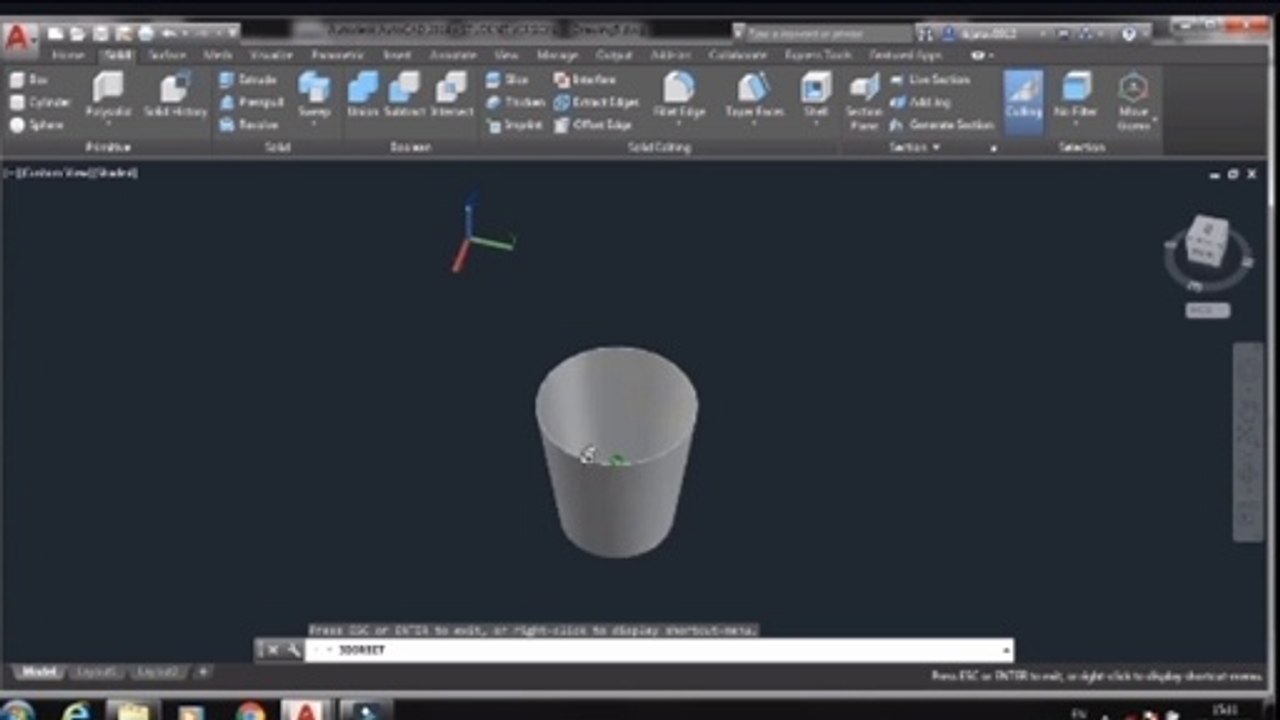Expand the Fillet Edge dropdown arrow
This screenshot has width=1280, height=720.
[x=679, y=125]
